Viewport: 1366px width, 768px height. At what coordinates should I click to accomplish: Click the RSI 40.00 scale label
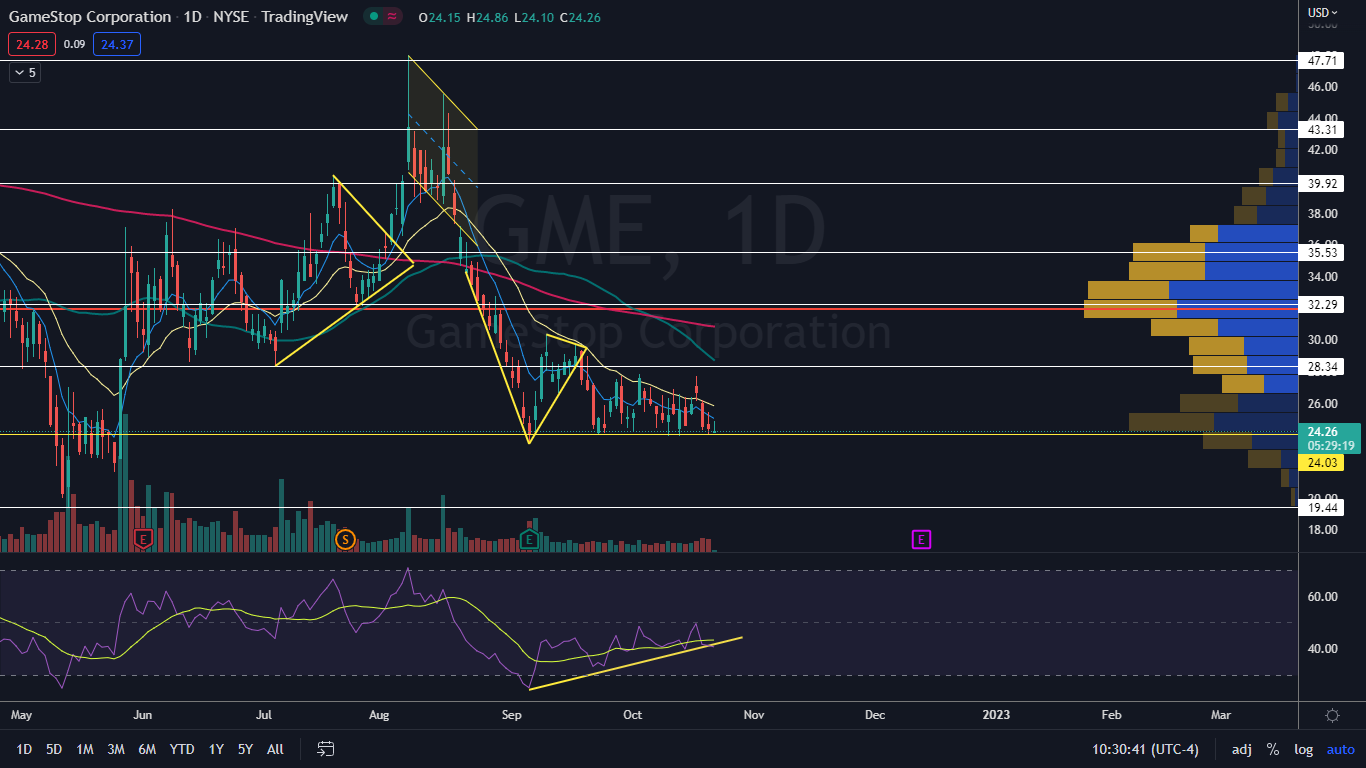pyautogui.click(x=1323, y=649)
